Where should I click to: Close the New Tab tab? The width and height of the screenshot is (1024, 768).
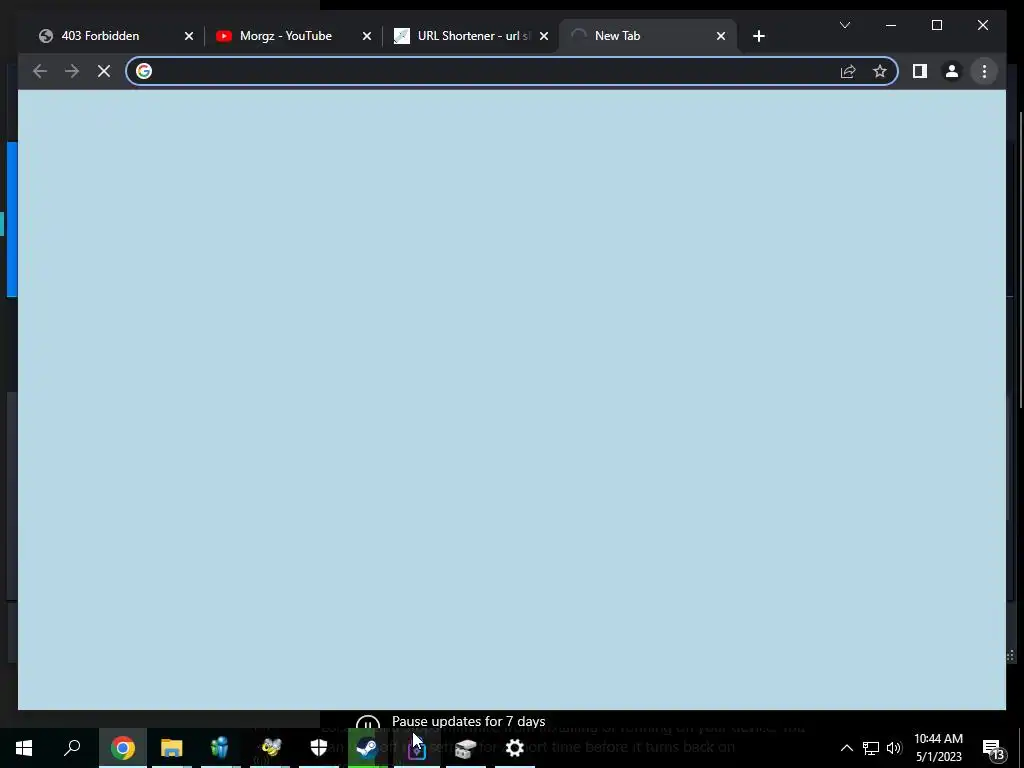tap(720, 36)
